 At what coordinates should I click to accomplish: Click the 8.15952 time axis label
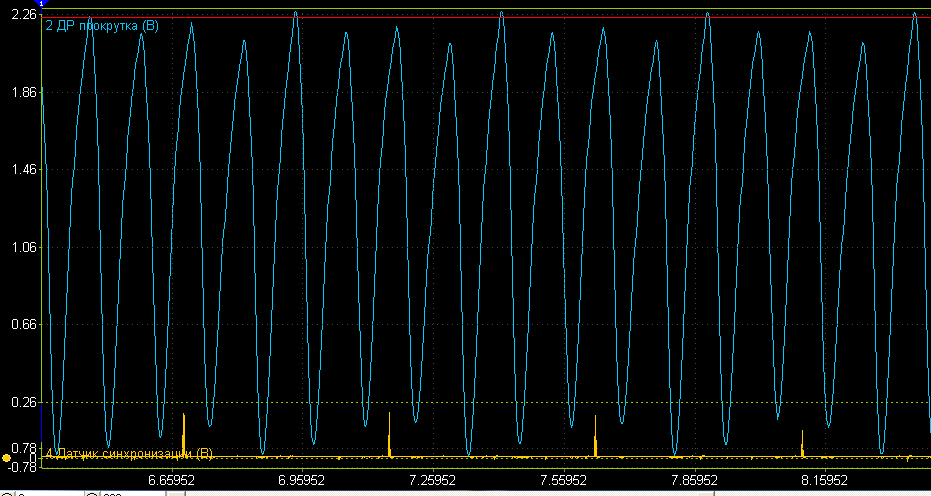825,480
